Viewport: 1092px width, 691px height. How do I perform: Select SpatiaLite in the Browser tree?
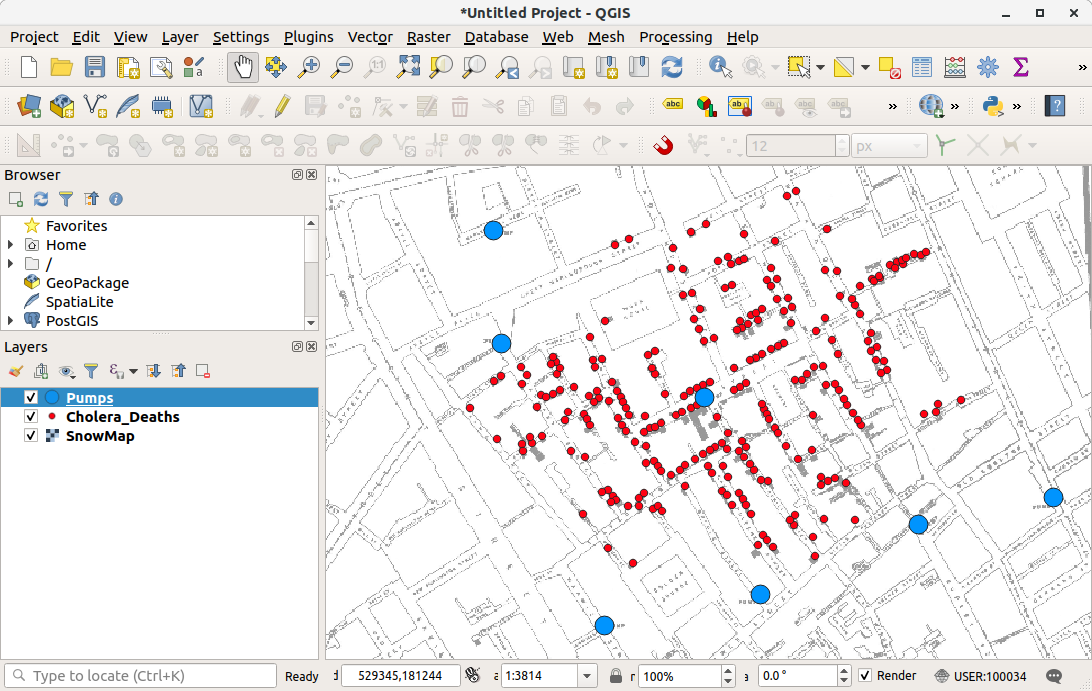79,302
